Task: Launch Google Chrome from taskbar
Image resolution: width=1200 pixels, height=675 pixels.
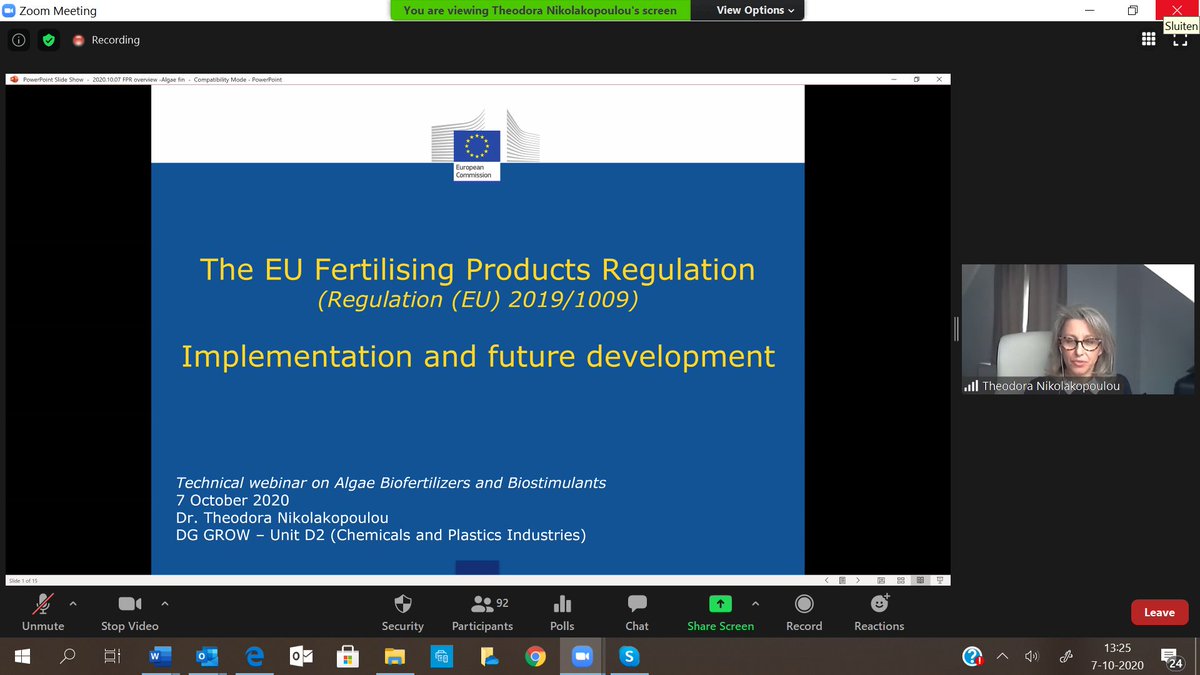Action: (535, 656)
